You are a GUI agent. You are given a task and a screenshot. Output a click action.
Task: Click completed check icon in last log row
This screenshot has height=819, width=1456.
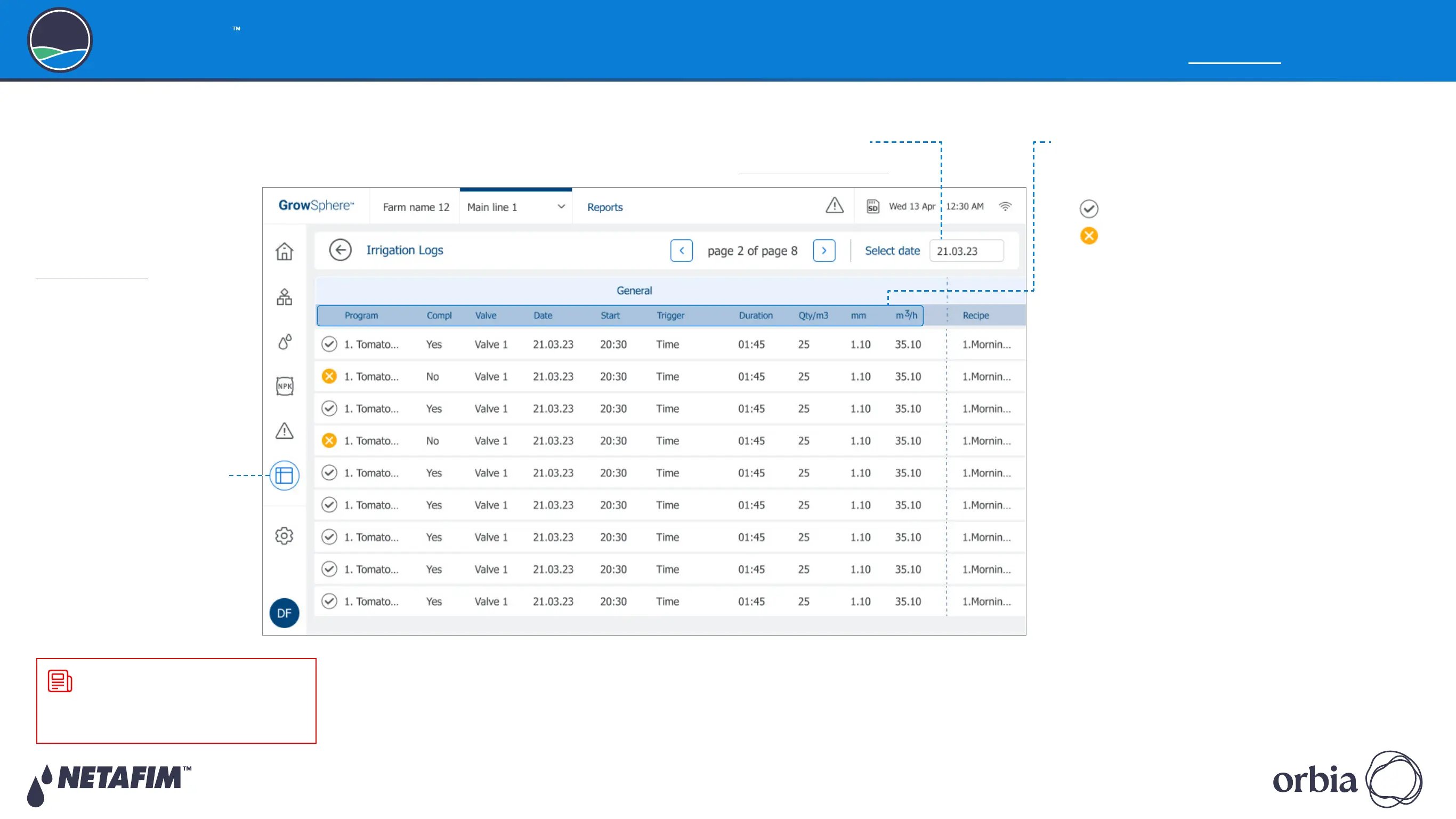(x=329, y=601)
